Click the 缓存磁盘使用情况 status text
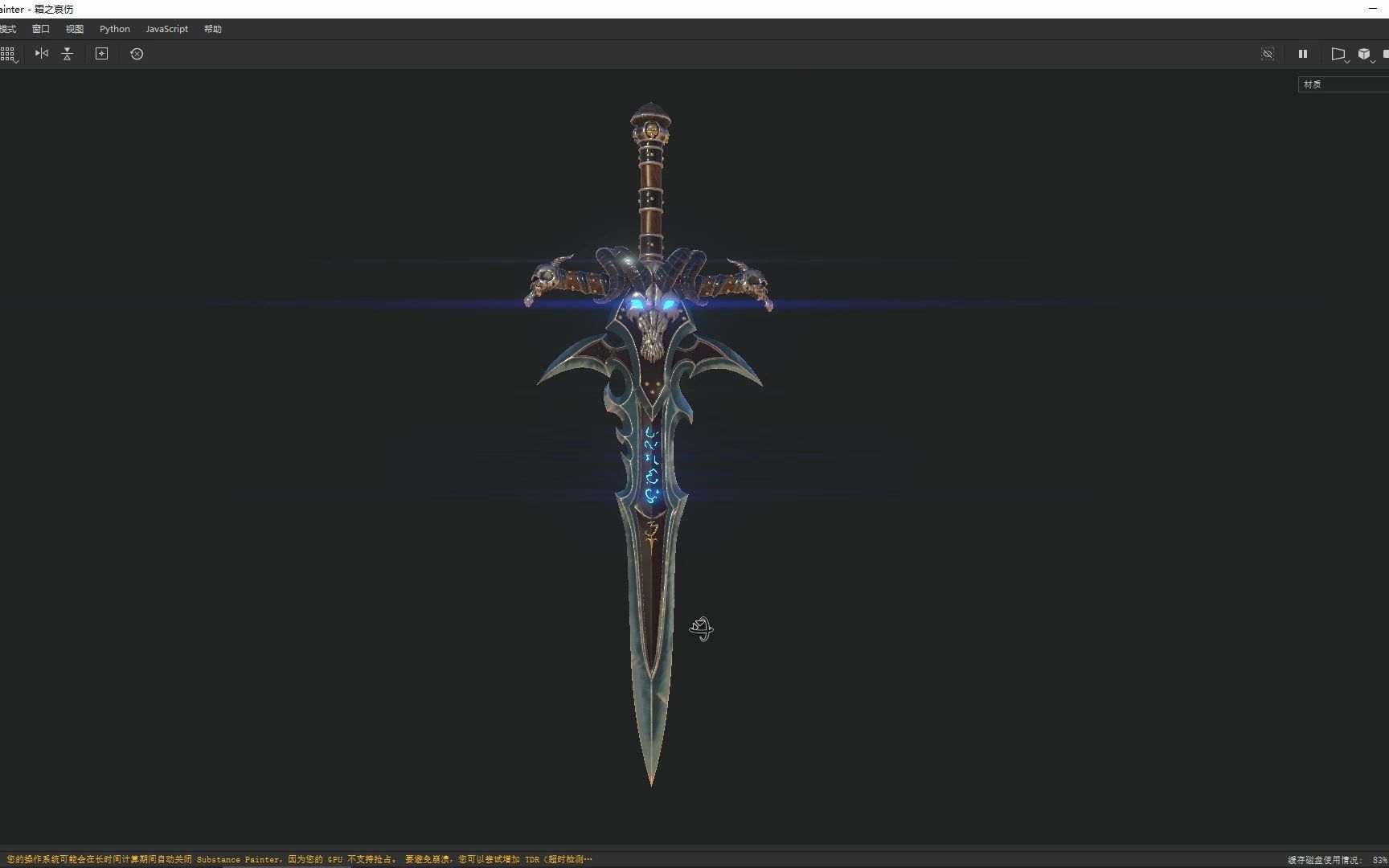Viewport: 1389px width, 868px height. pyautogui.click(x=1338, y=860)
